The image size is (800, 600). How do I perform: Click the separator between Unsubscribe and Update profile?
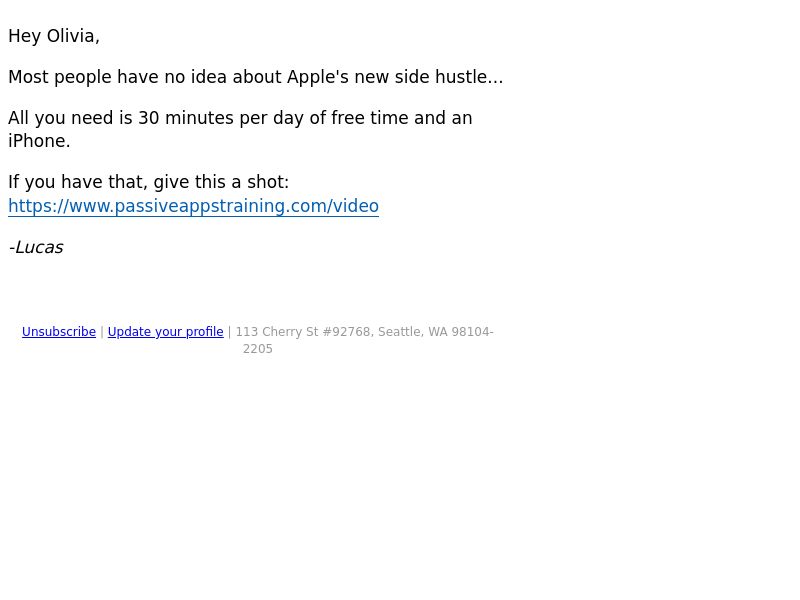pyautogui.click(x=102, y=332)
